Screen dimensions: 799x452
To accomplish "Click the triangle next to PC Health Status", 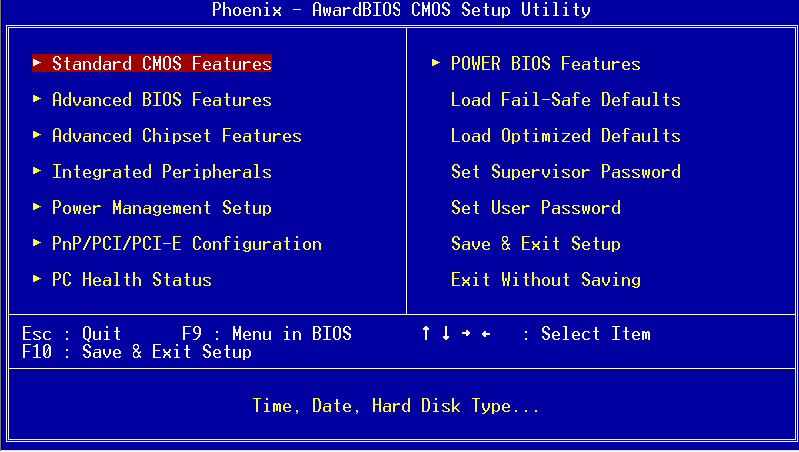I will 37,280.
